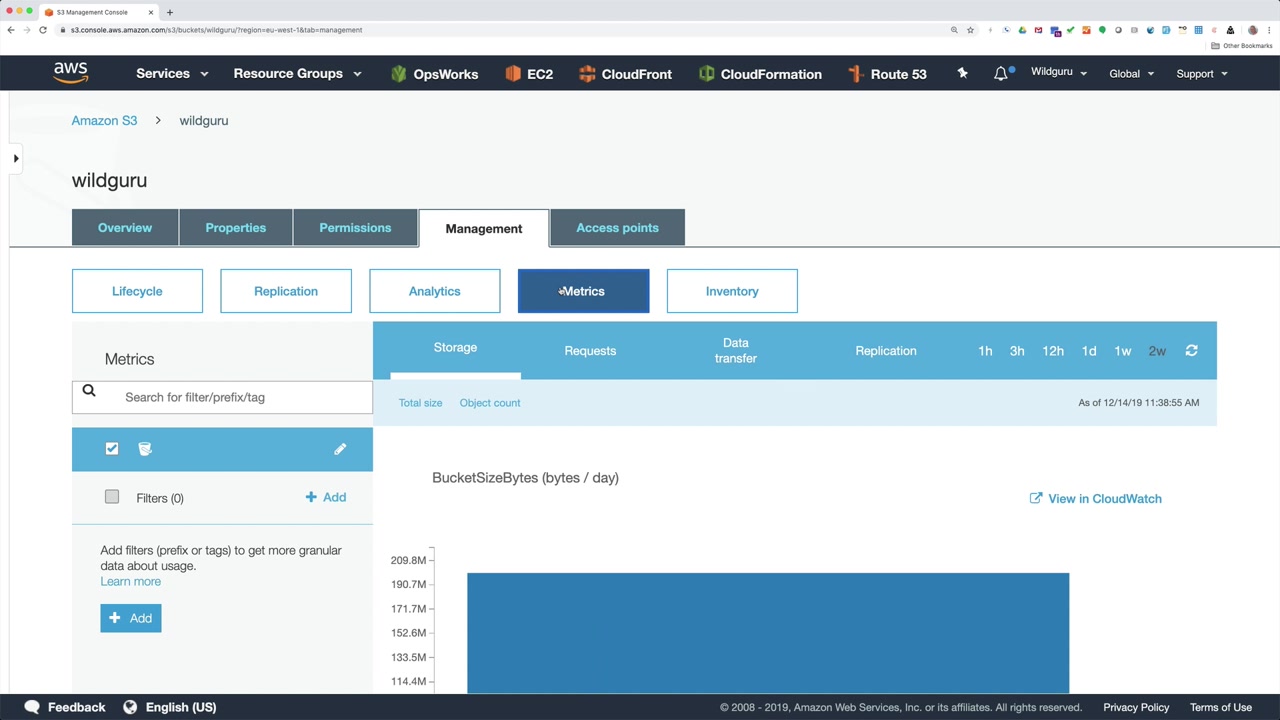Expand the left navigation panel arrow
This screenshot has height=720, width=1280.
click(16, 158)
